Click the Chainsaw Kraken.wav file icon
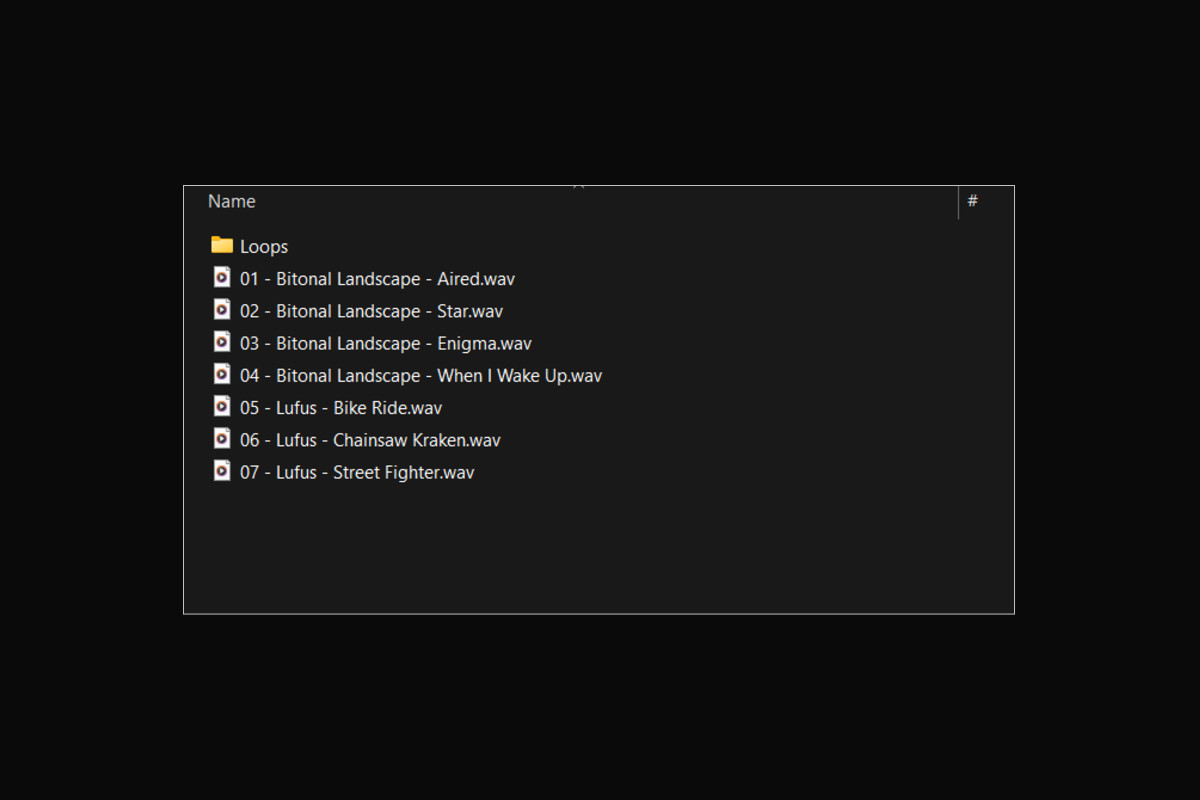Image resolution: width=1200 pixels, height=800 pixels. 222,438
